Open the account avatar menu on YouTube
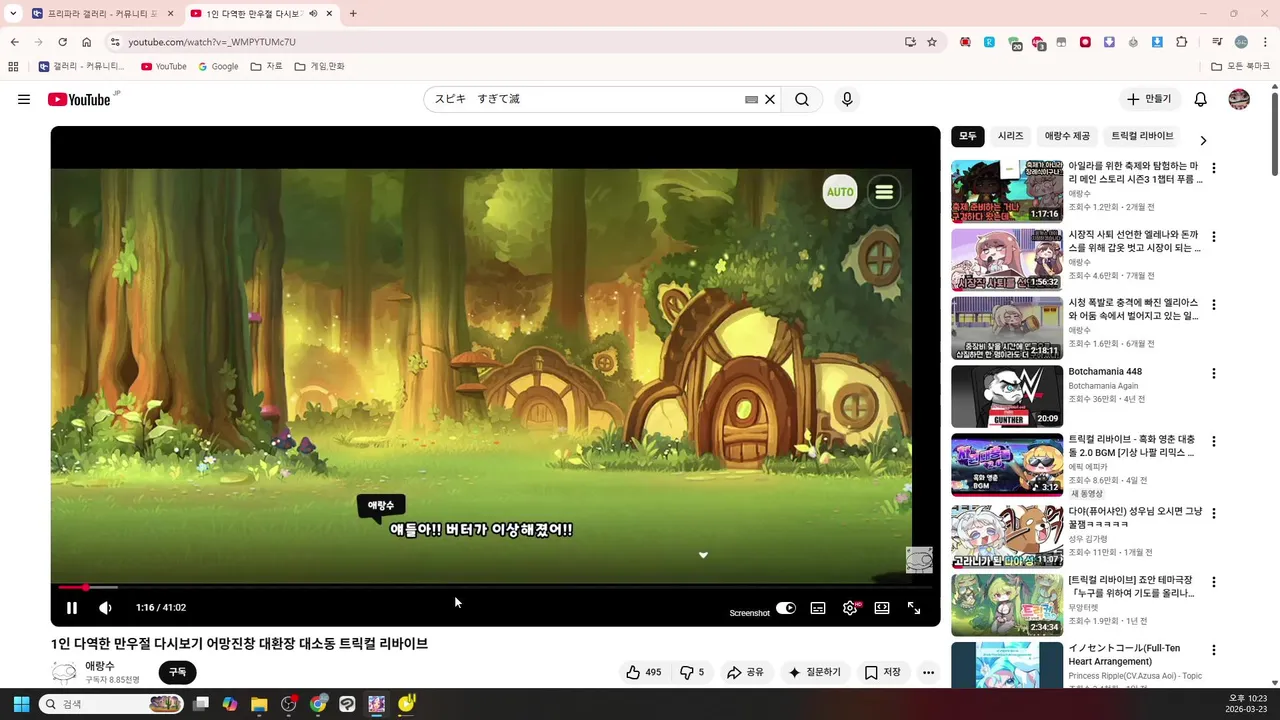 [x=1239, y=99]
